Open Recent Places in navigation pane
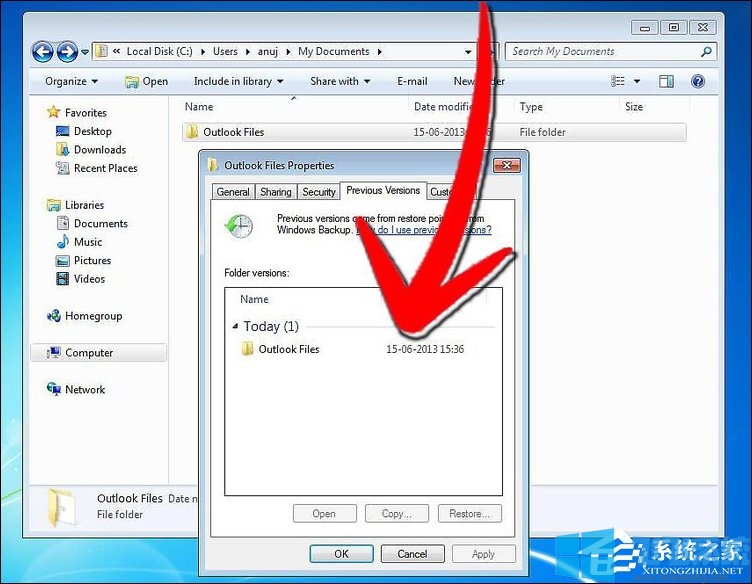Image resolution: width=752 pixels, height=584 pixels. pos(96,168)
